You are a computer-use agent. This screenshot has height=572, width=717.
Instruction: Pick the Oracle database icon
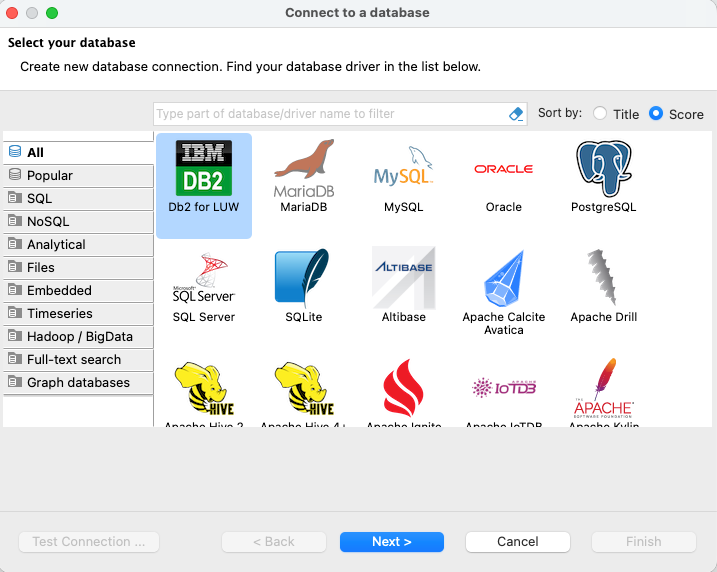pyautogui.click(x=503, y=169)
